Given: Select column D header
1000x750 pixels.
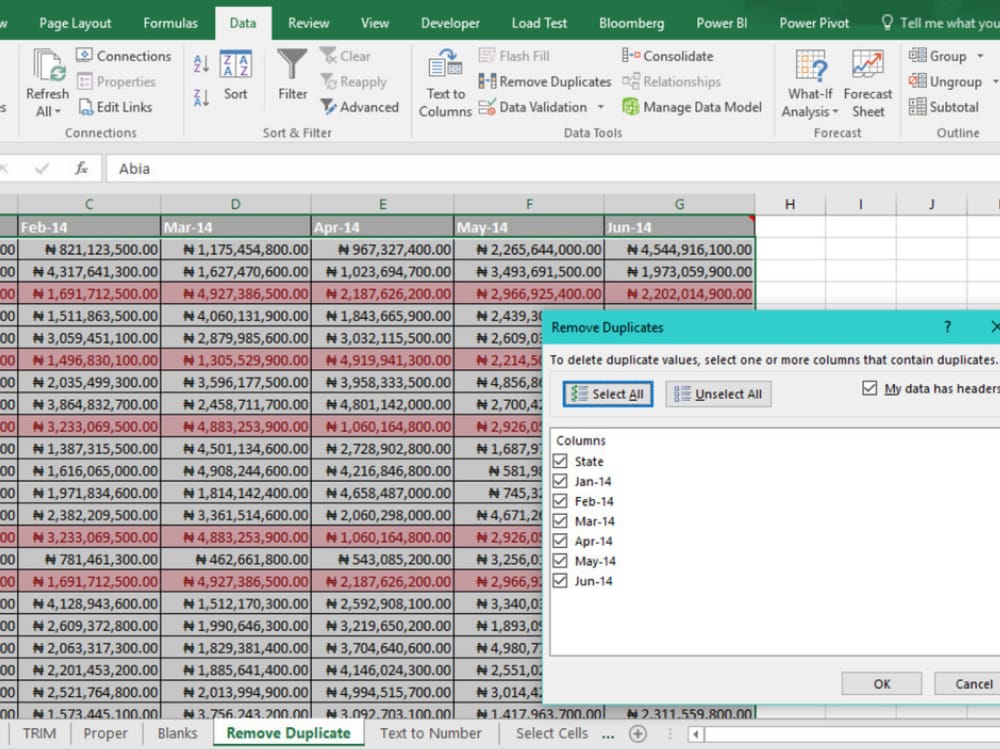Looking at the screenshot, I should tap(235, 204).
